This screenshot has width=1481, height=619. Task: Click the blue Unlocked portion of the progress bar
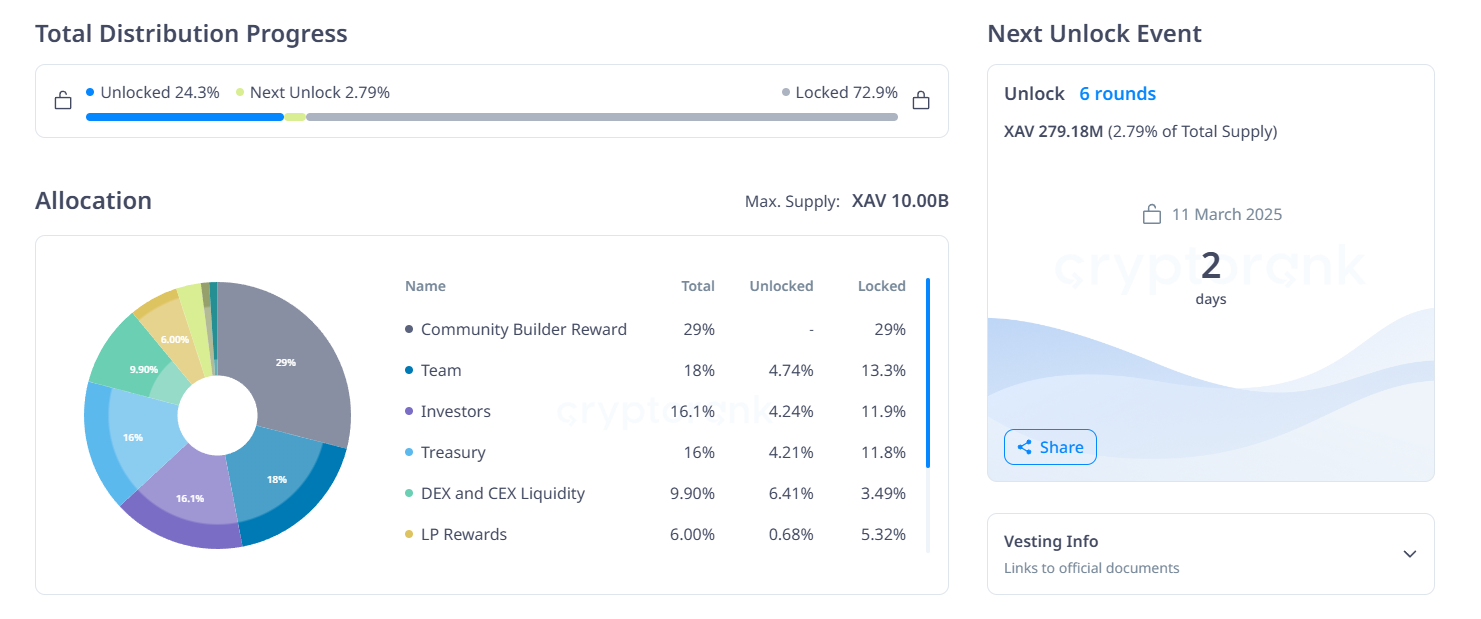tap(185, 117)
